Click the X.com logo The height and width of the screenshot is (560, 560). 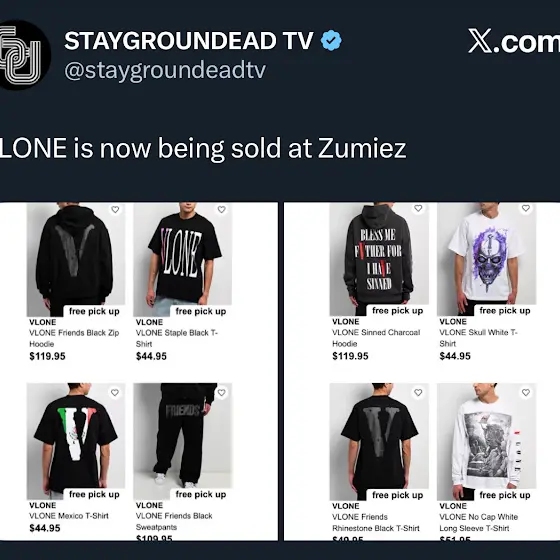point(514,41)
